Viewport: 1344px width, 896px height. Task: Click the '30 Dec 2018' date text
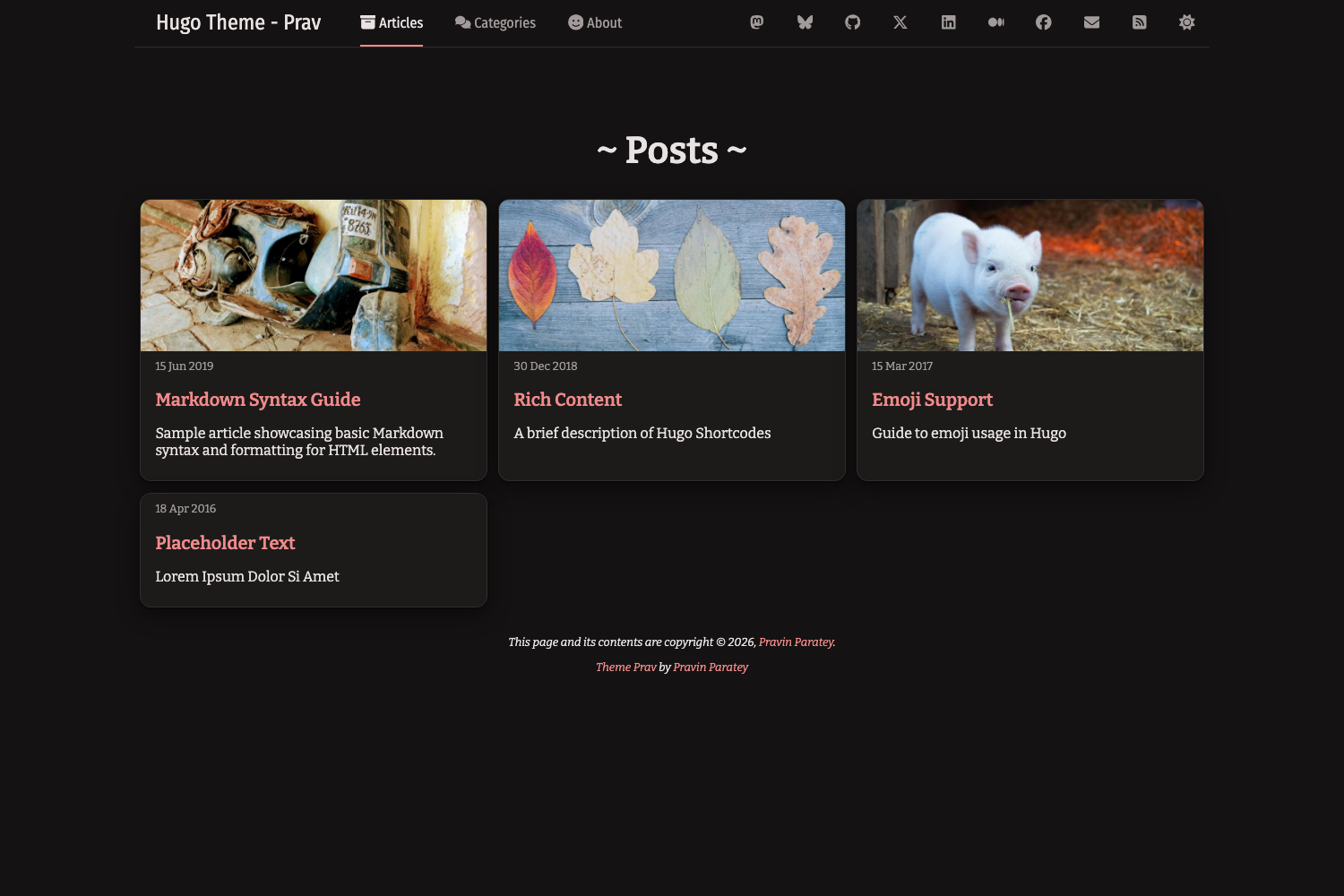point(546,366)
